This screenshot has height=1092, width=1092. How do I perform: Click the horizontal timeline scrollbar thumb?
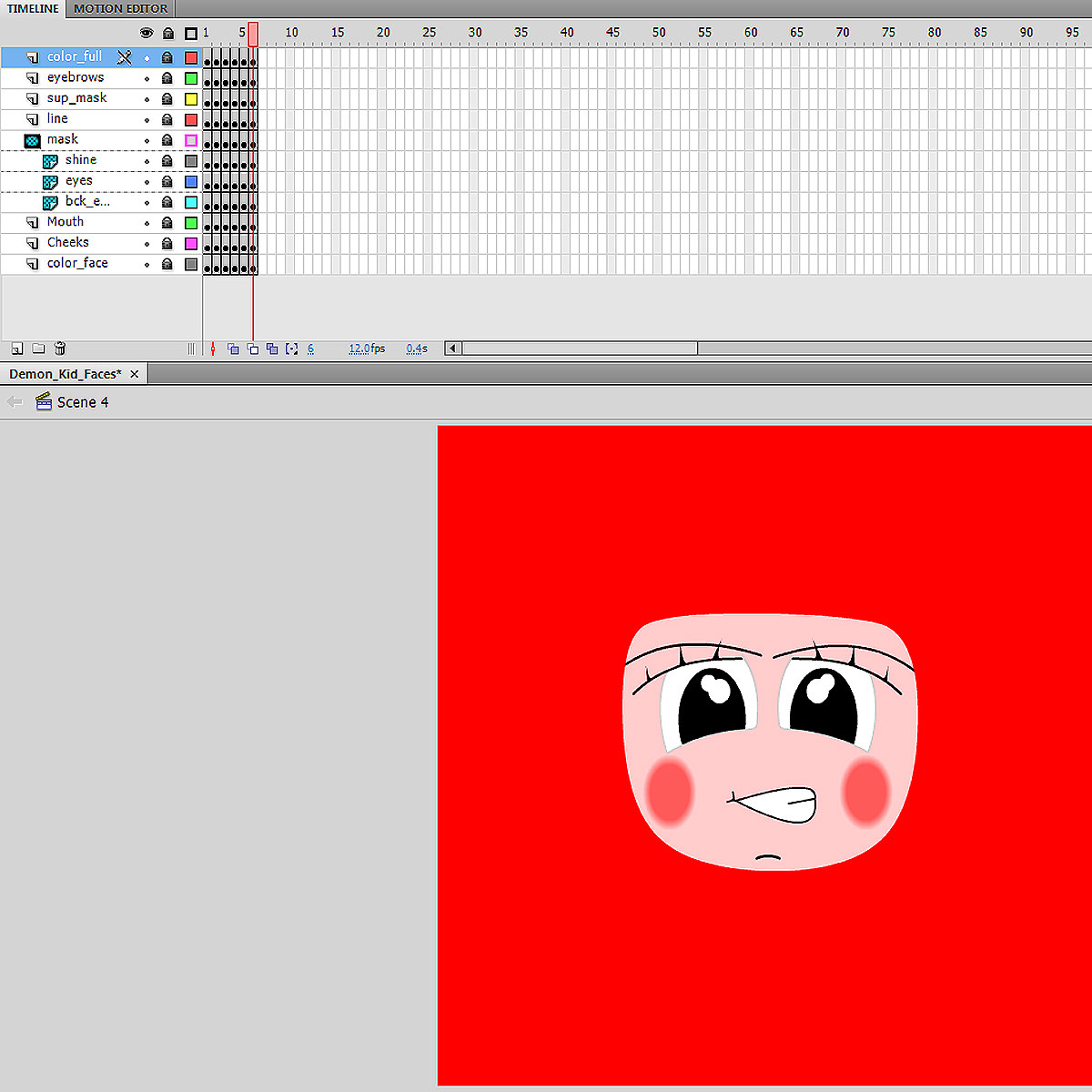[580, 349]
